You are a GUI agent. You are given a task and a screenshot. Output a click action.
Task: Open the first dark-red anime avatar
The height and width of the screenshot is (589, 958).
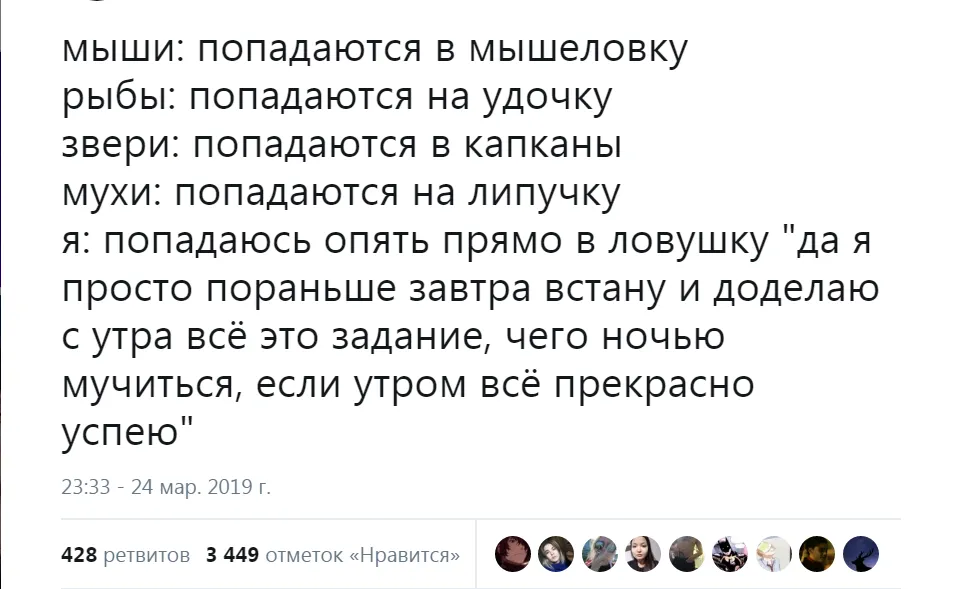[x=513, y=554]
